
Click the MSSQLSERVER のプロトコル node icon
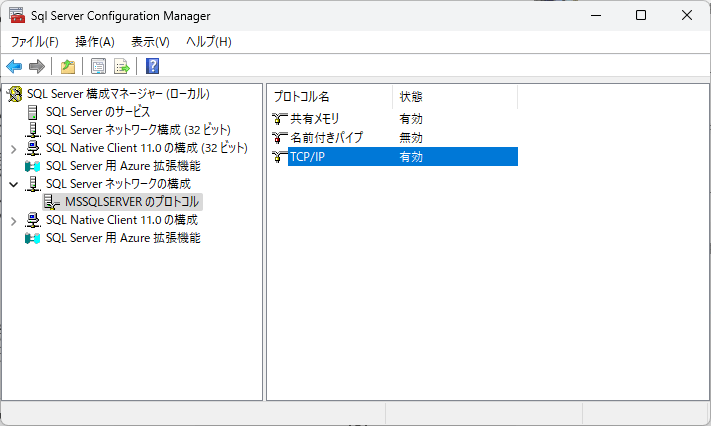(52, 202)
